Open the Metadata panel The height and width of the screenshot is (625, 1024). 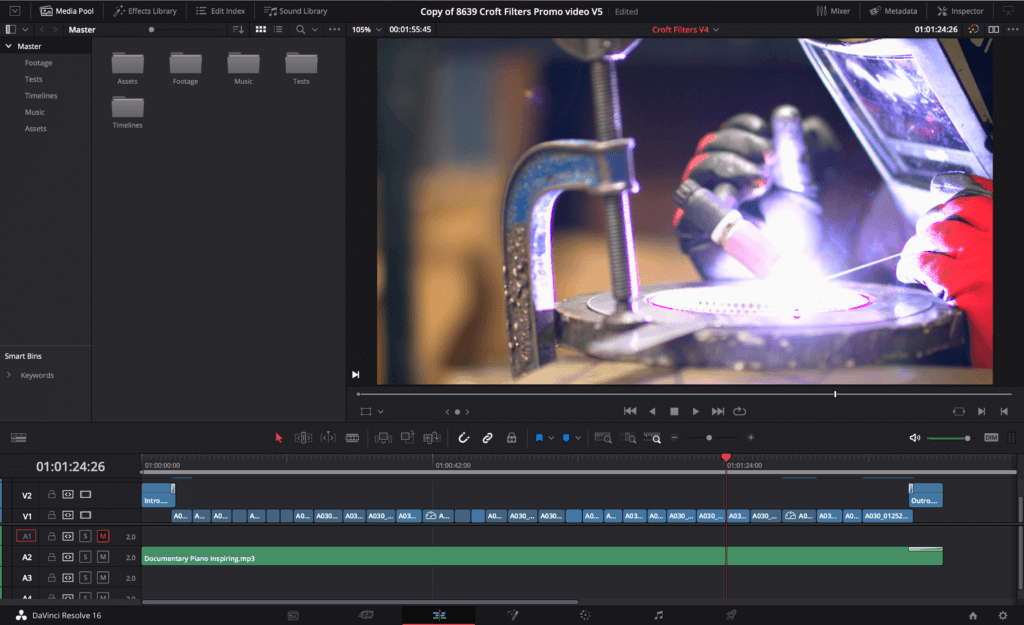coord(893,11)
